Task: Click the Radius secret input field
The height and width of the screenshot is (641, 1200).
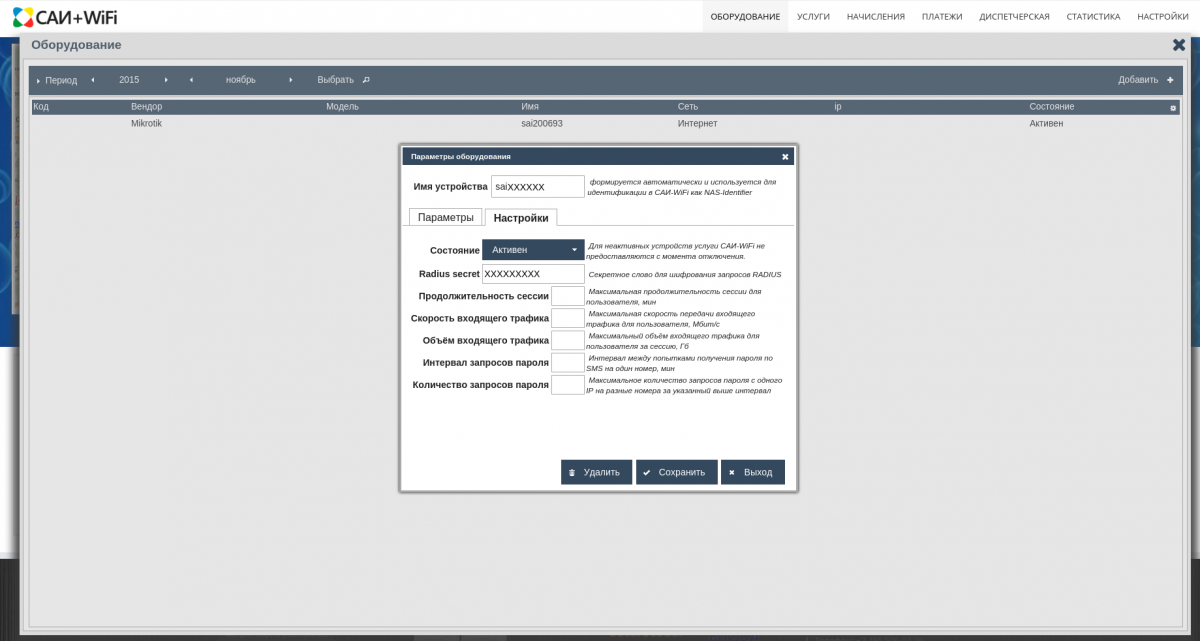Action: pyautogui.click(x=533, y=274)
